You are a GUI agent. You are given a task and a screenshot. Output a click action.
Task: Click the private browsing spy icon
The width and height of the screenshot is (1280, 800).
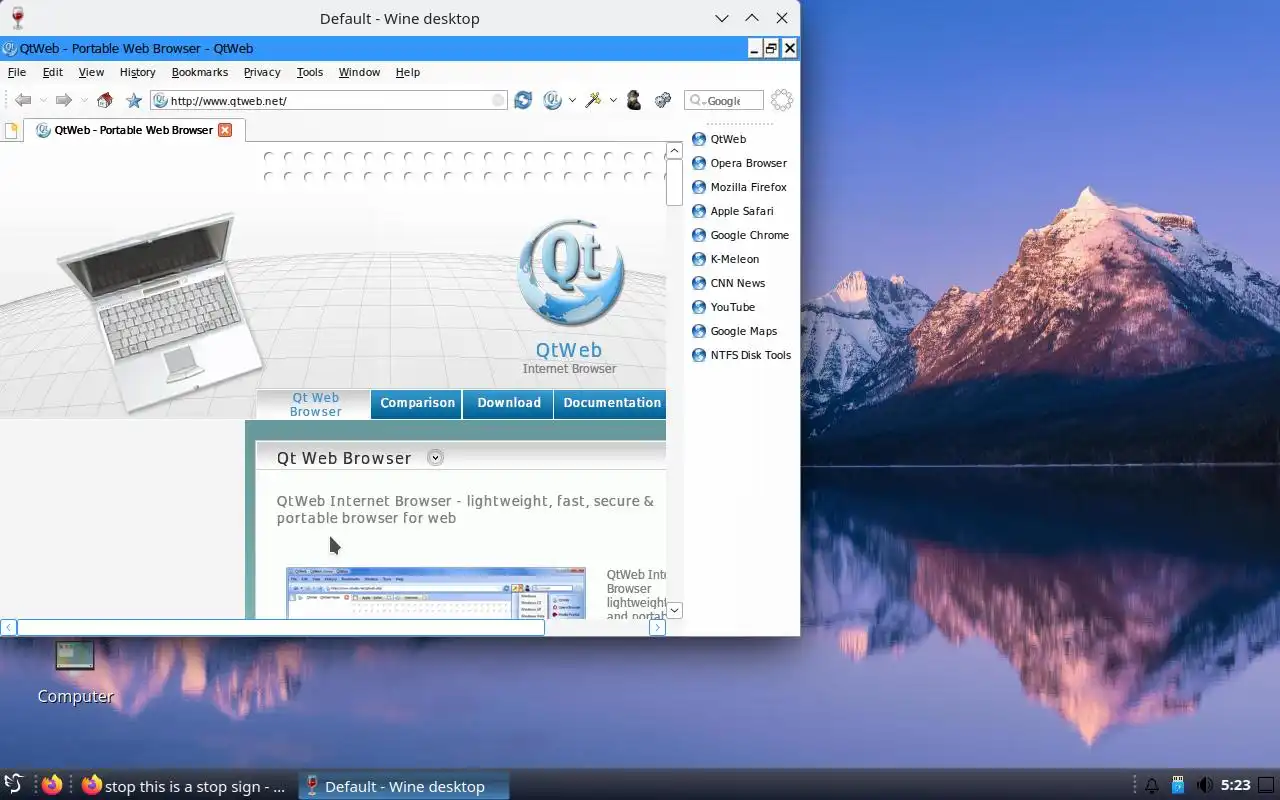(x=633, y=100)
